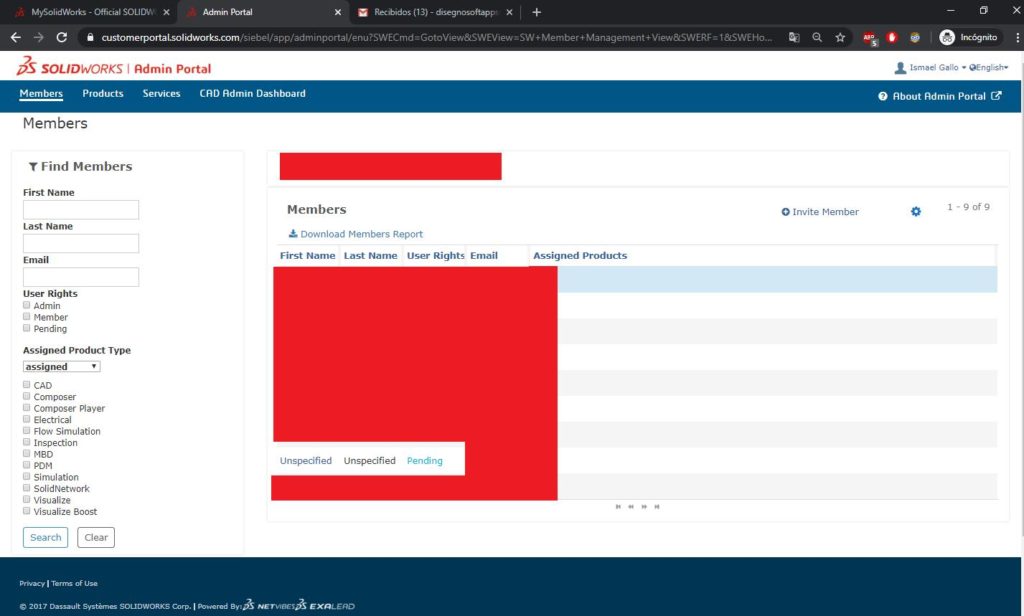Screen dimensions: 1024x616
Task: Switch to the Recibidos Gmail browser tab
Action: (x=434, y=12)
